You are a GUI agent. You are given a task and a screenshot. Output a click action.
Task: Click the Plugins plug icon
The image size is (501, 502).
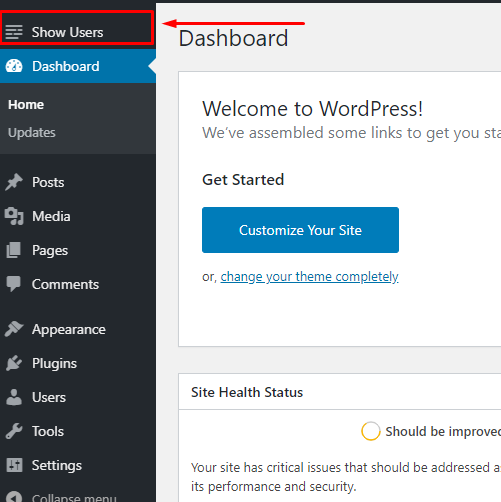point(14,363)
